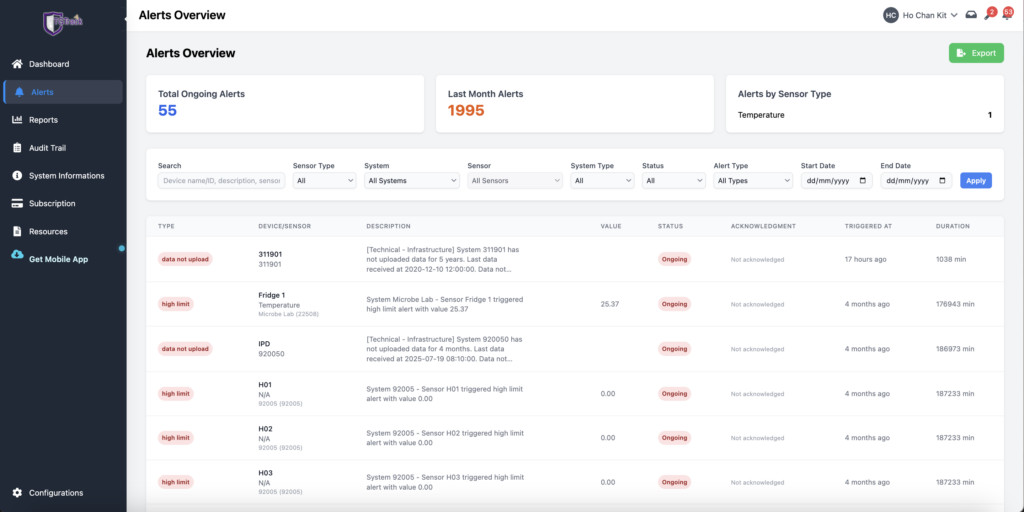
Task: Click the Dashboard home icon
Action: (x=17, y=64)
